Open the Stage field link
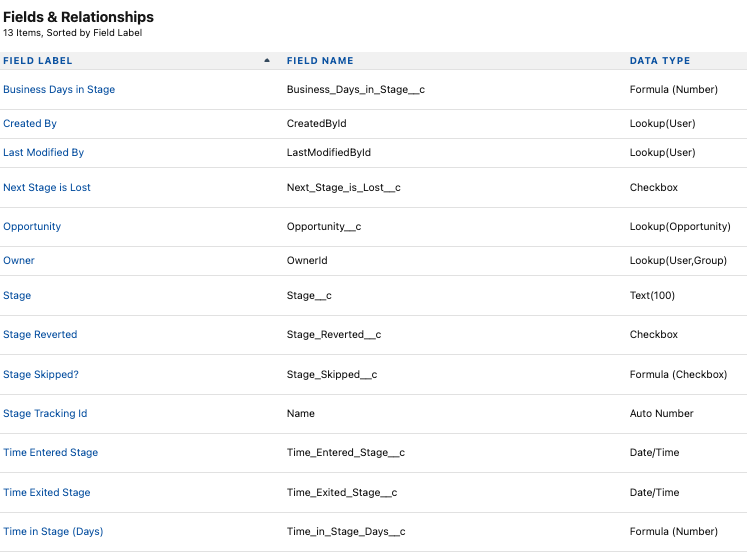Viewport: 747px width, 557px height. [x=17, y=295]
